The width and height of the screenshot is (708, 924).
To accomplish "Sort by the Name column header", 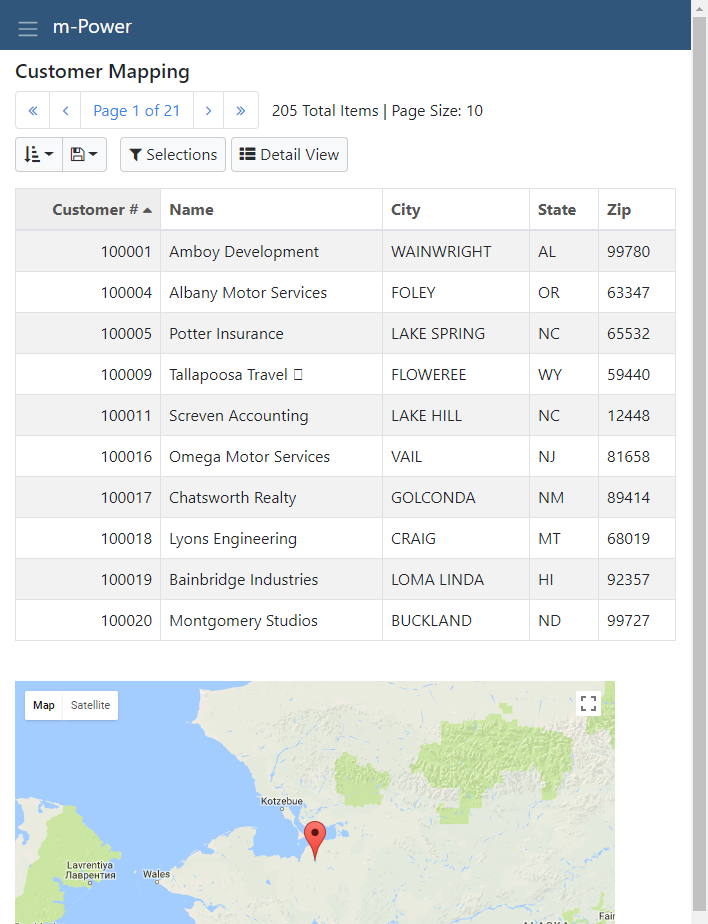I will [271, 210].
